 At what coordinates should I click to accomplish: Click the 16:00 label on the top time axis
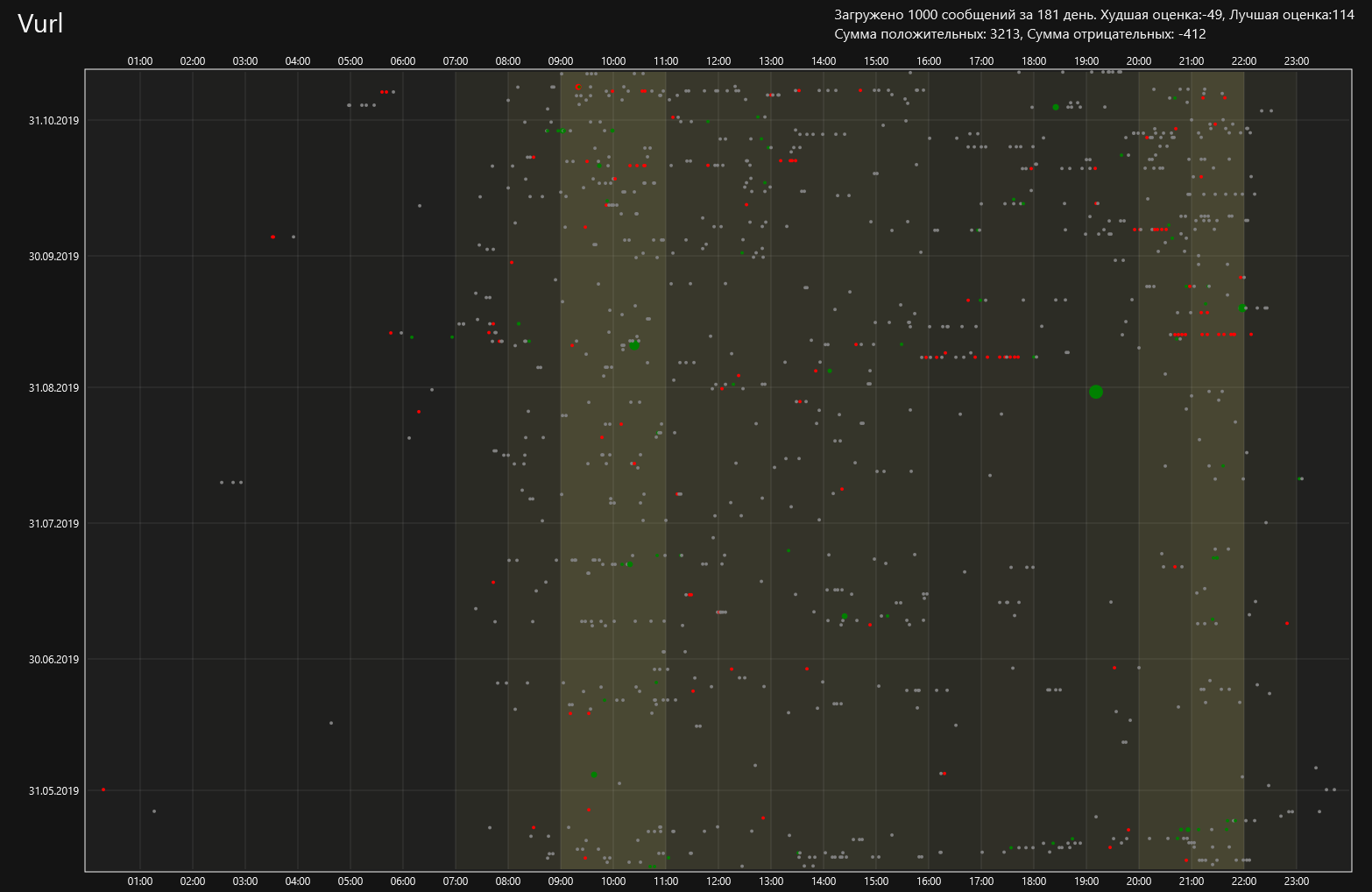pyautogui.click(x=929, y=60)
